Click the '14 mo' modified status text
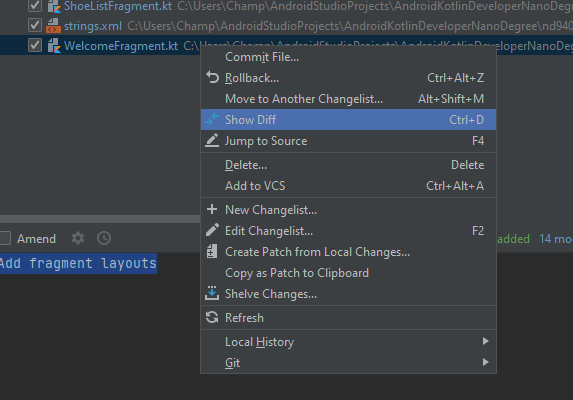This screenshot has height=400, width=573. [x=556, y=239]
